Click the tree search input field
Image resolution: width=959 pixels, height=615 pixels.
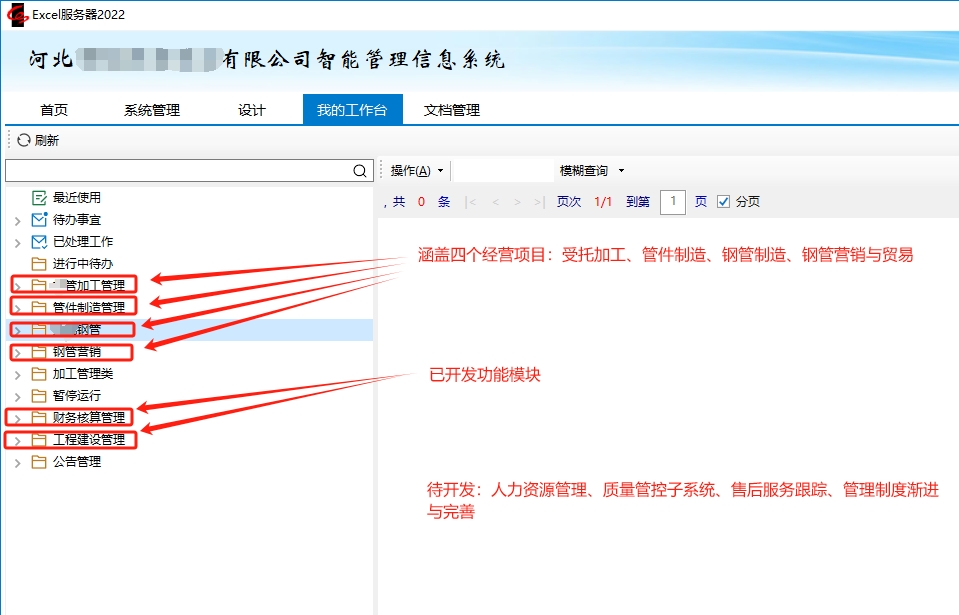coord(178,172)
